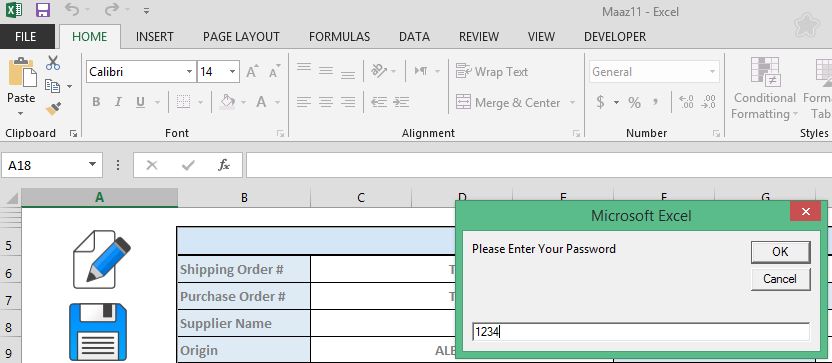Align text right

click(348, 102)
